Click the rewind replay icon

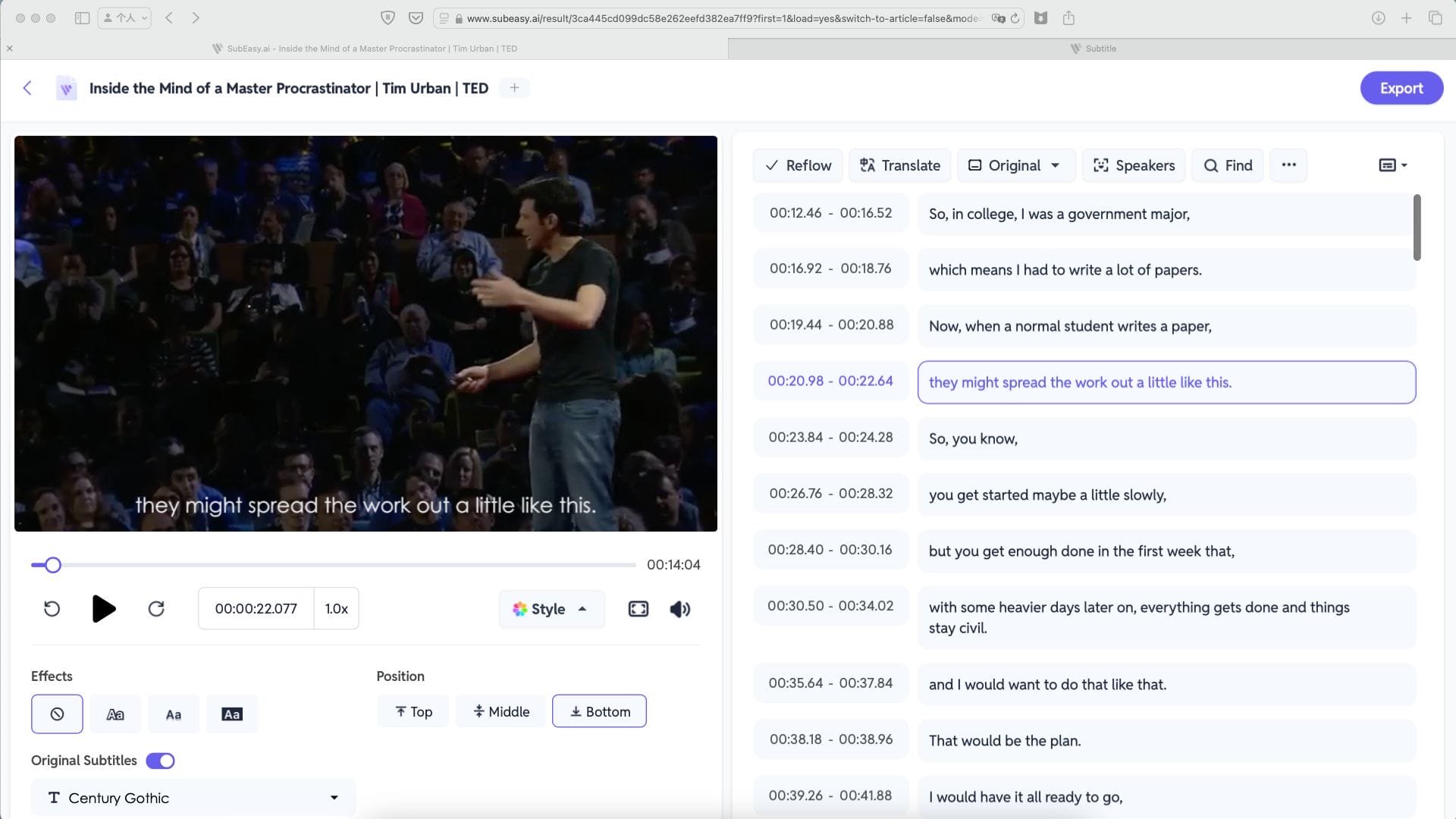[x=52, y=609]
